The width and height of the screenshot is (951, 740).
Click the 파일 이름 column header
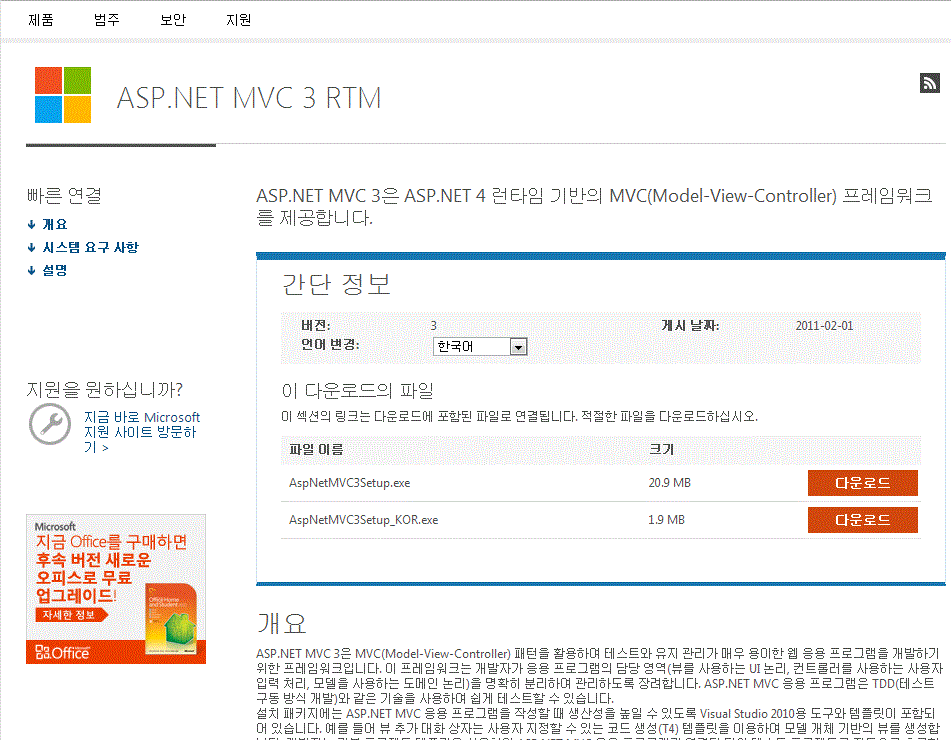pyautogui.click(x=316, y=449)
